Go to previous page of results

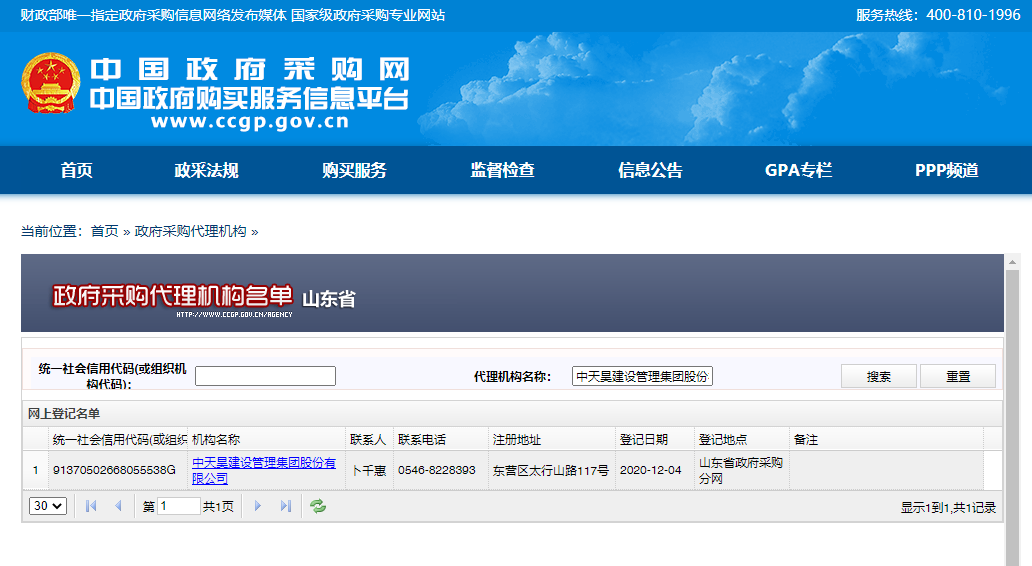[x=118, y=506]
